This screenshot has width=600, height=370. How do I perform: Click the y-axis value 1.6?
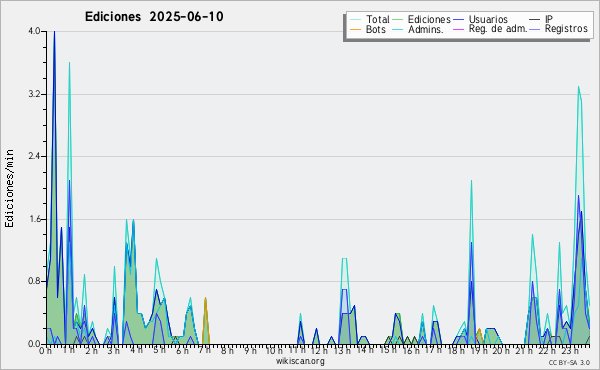(34, 219)
